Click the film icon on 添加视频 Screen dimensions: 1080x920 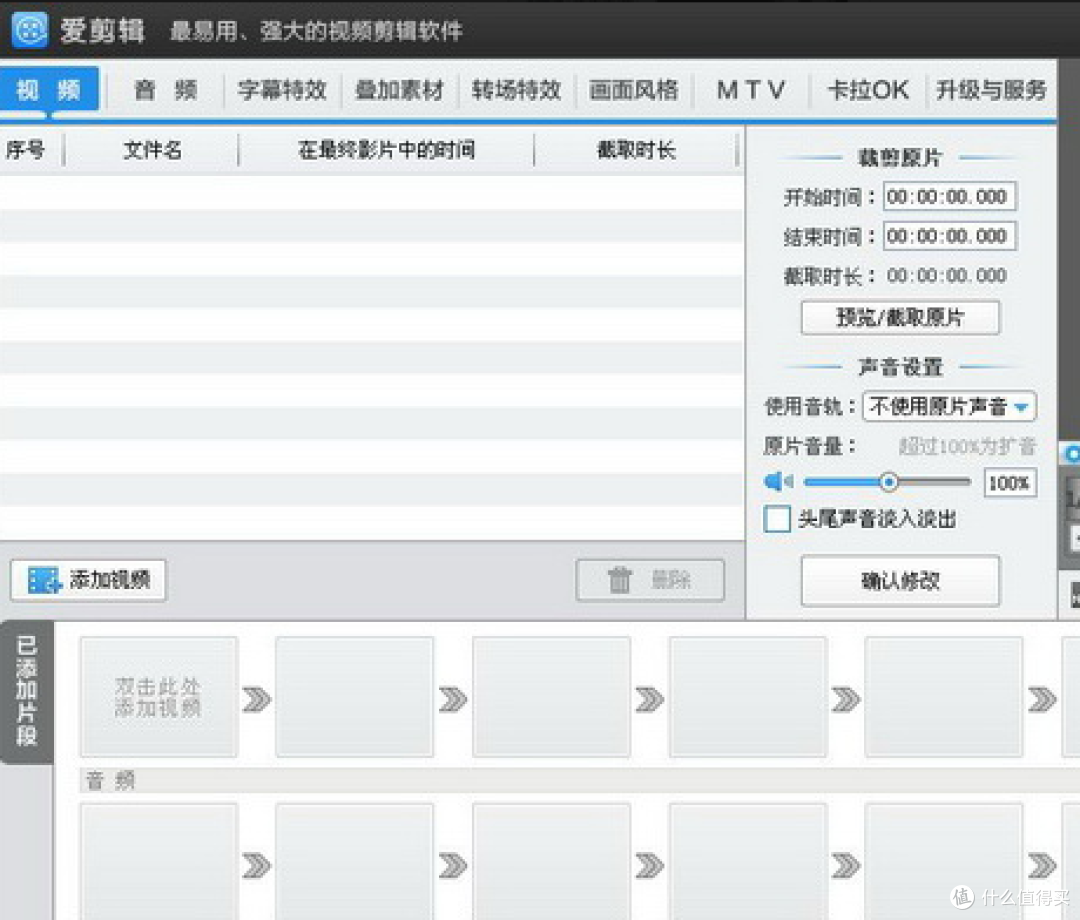44,580
